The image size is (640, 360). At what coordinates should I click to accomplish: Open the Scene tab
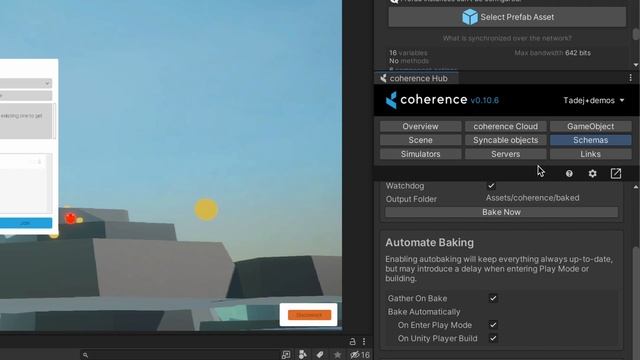pyautogui.click(x=420, y=140)
